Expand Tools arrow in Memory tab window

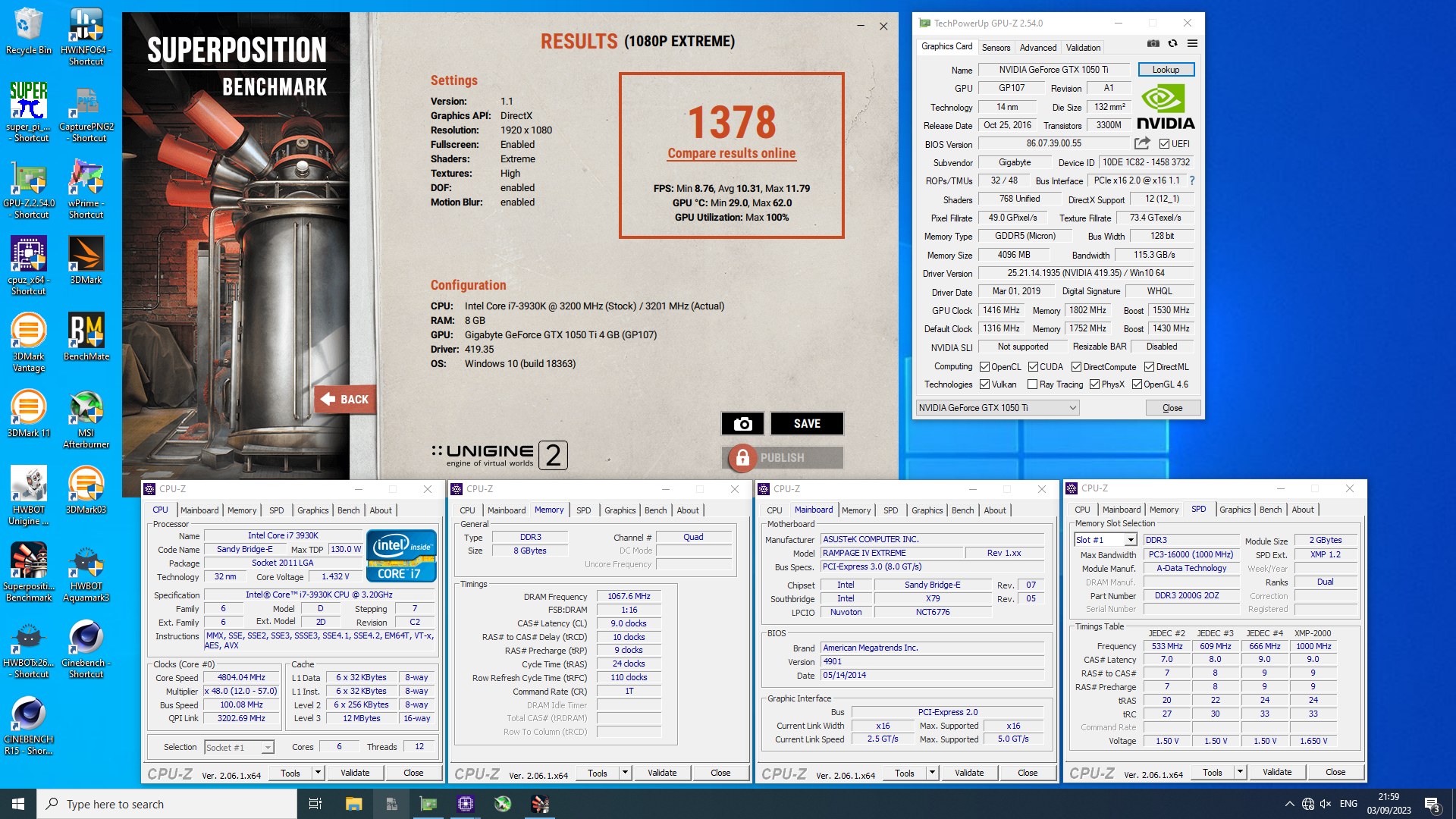tap(625, 773)
